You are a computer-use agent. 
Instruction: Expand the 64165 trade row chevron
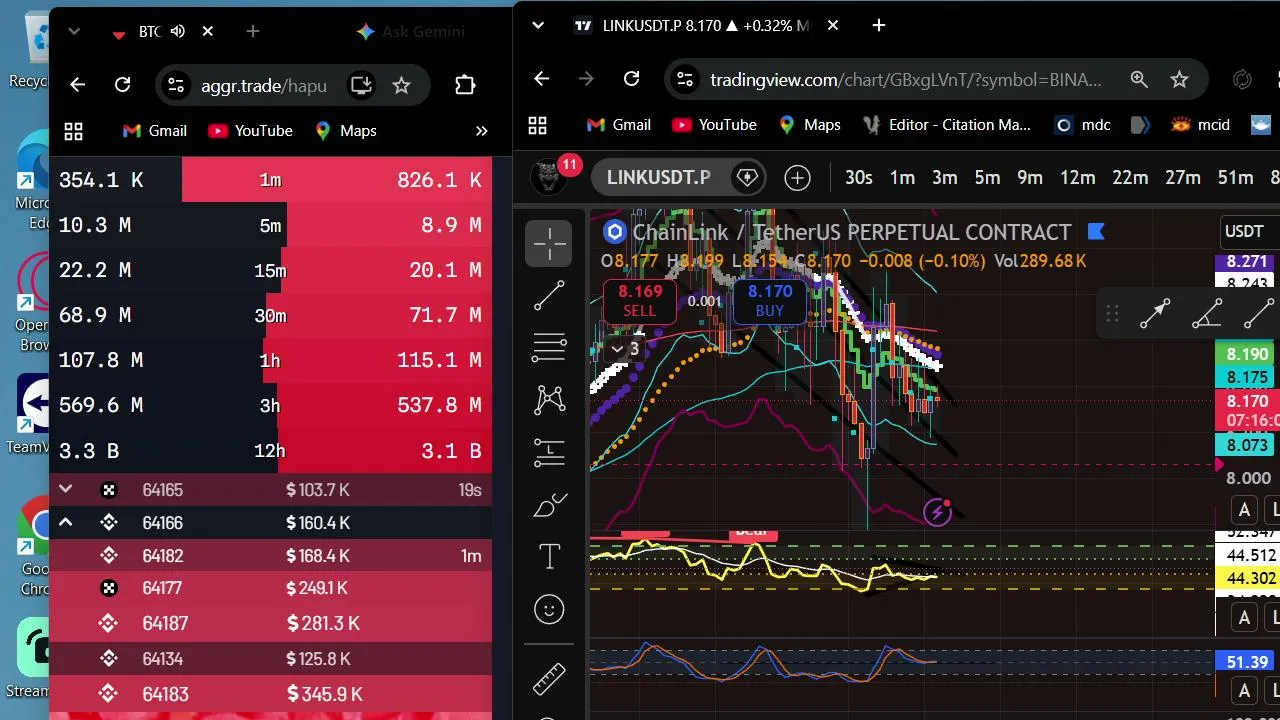[65, 490]
